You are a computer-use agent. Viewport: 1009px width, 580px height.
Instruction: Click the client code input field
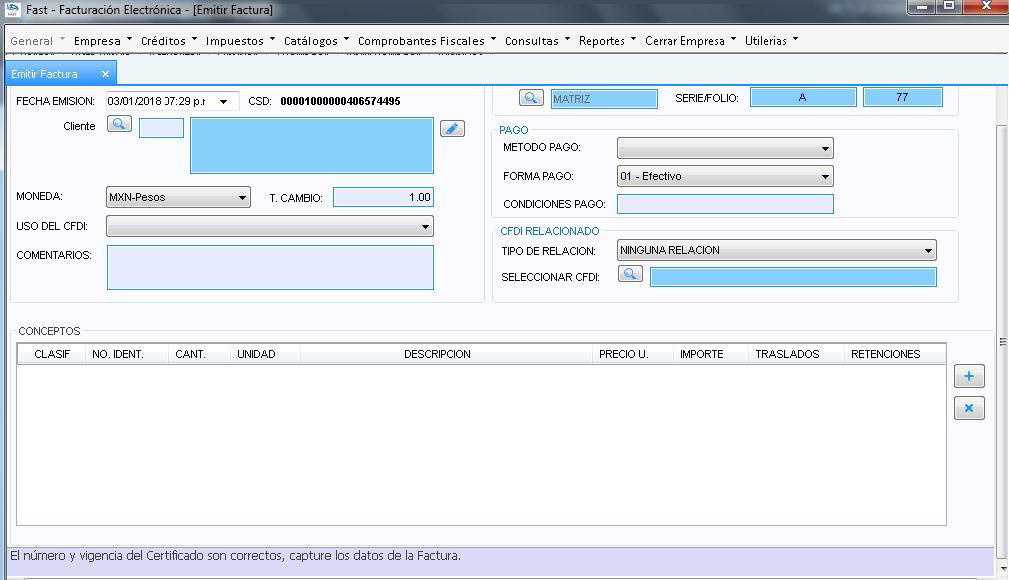[162, 128]
